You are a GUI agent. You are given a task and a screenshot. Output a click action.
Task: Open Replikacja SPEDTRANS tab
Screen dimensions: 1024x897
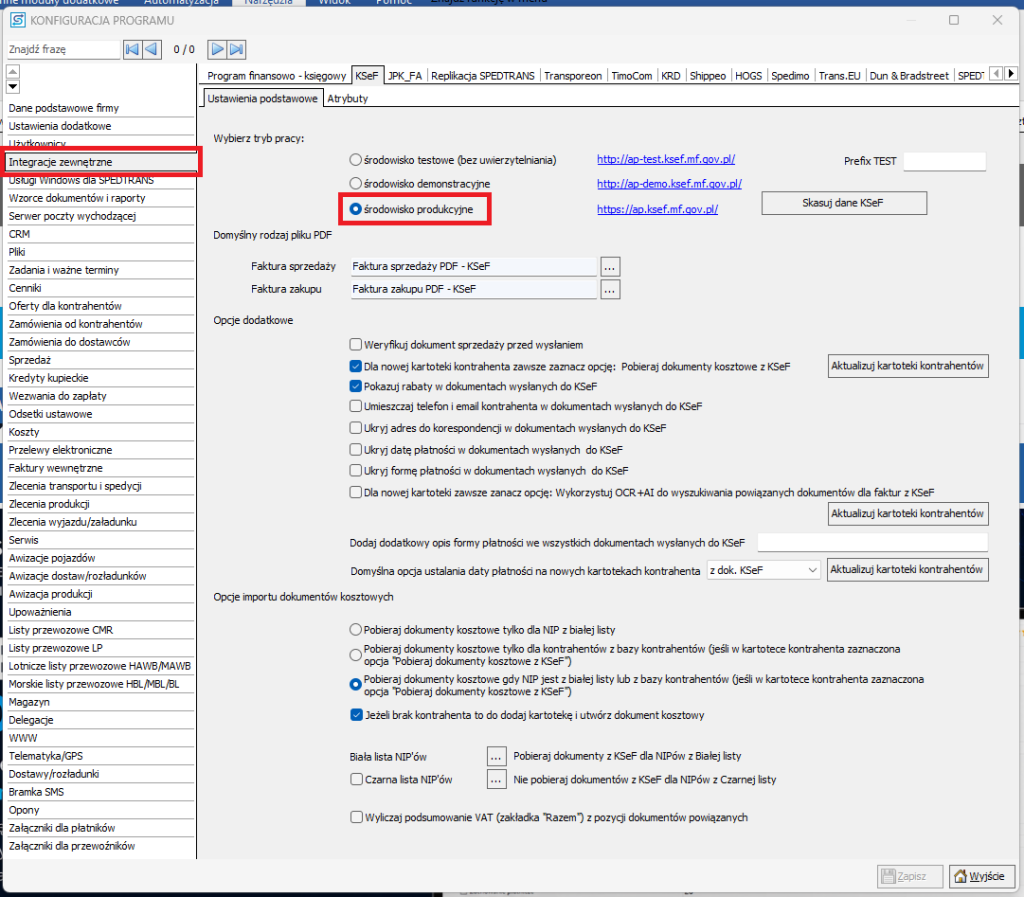pos(483,76)
